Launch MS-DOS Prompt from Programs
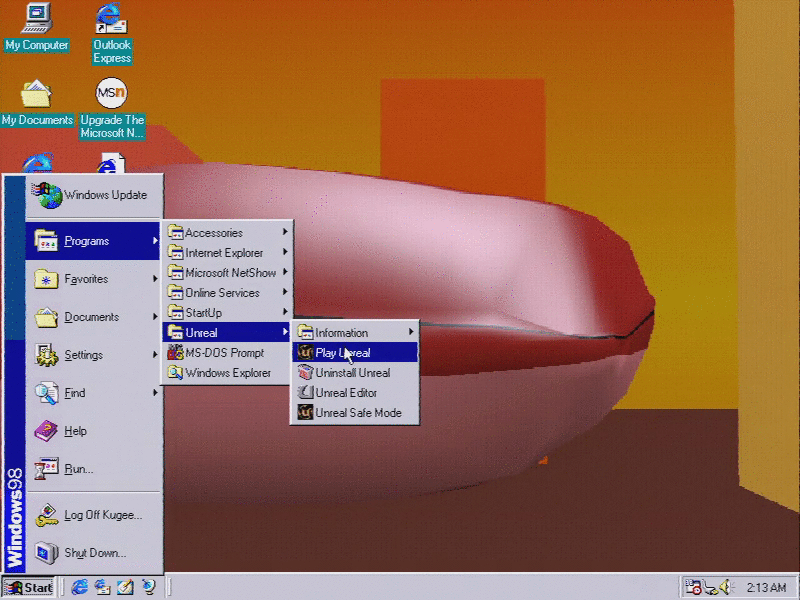Viewport: 800px width, 600px height. [228, 353]
